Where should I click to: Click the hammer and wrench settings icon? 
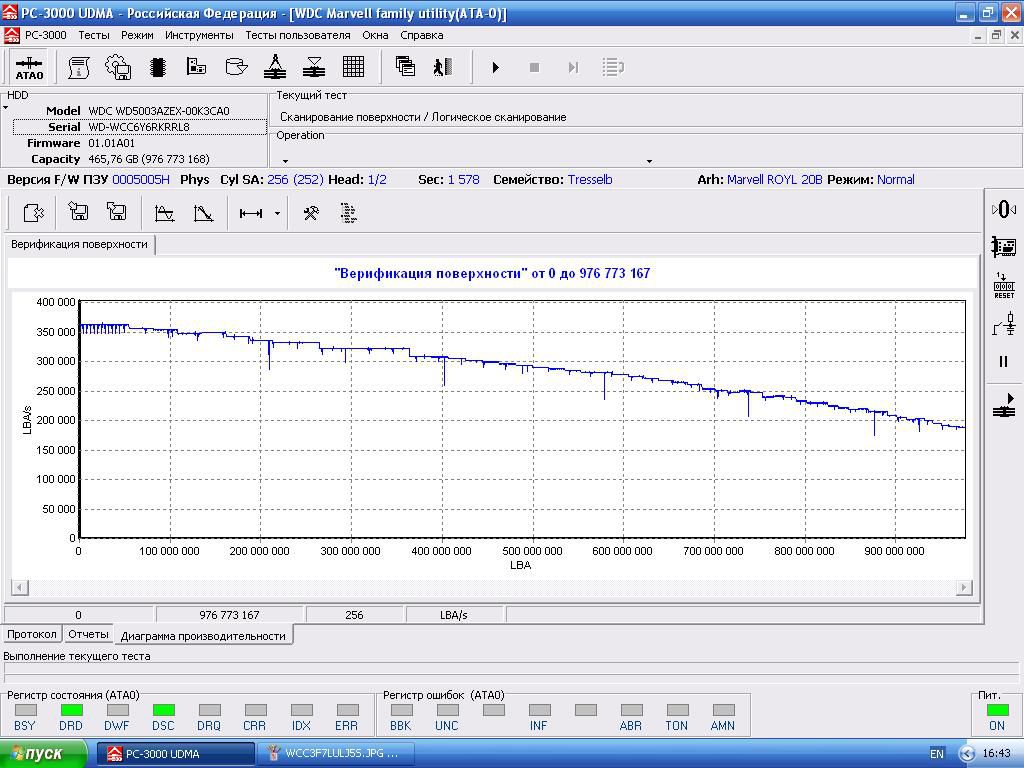(x=310, y=213)
